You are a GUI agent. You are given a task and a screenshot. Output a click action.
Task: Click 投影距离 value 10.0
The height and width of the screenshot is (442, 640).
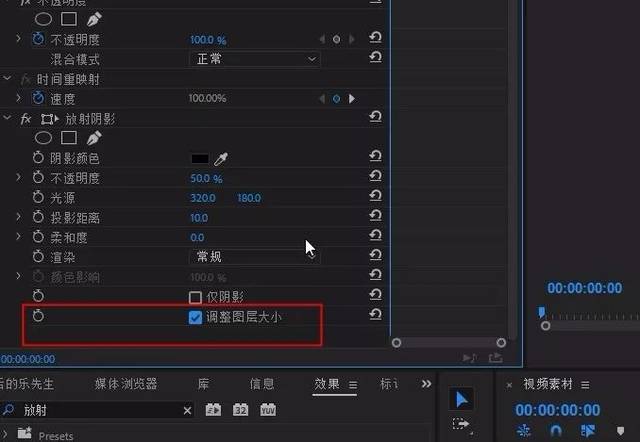click(199, 218)
